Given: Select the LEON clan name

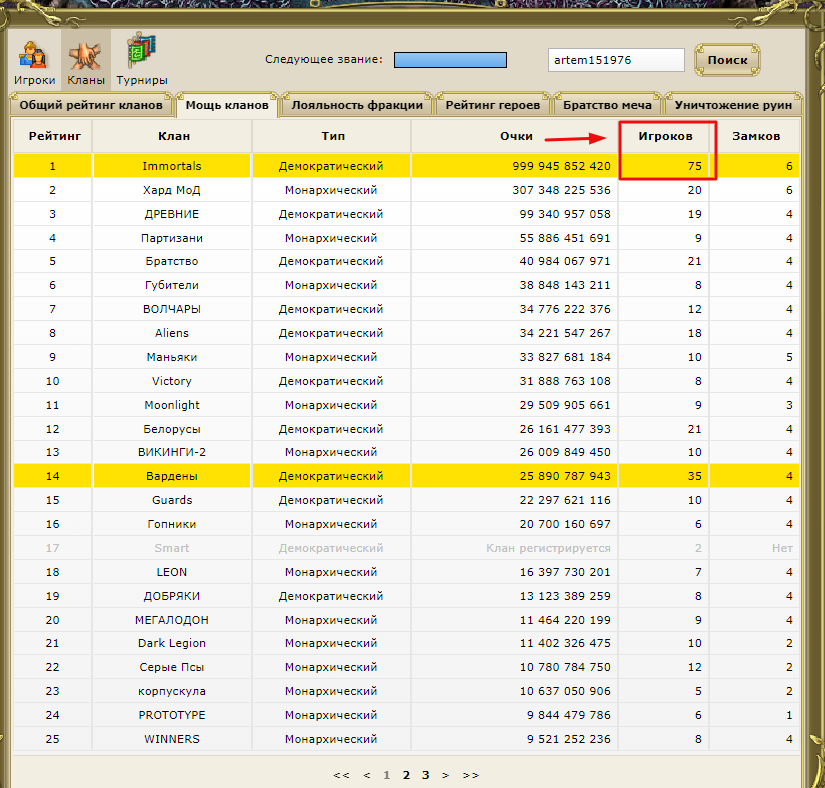Looking at the screenshot, I should 172,572.
